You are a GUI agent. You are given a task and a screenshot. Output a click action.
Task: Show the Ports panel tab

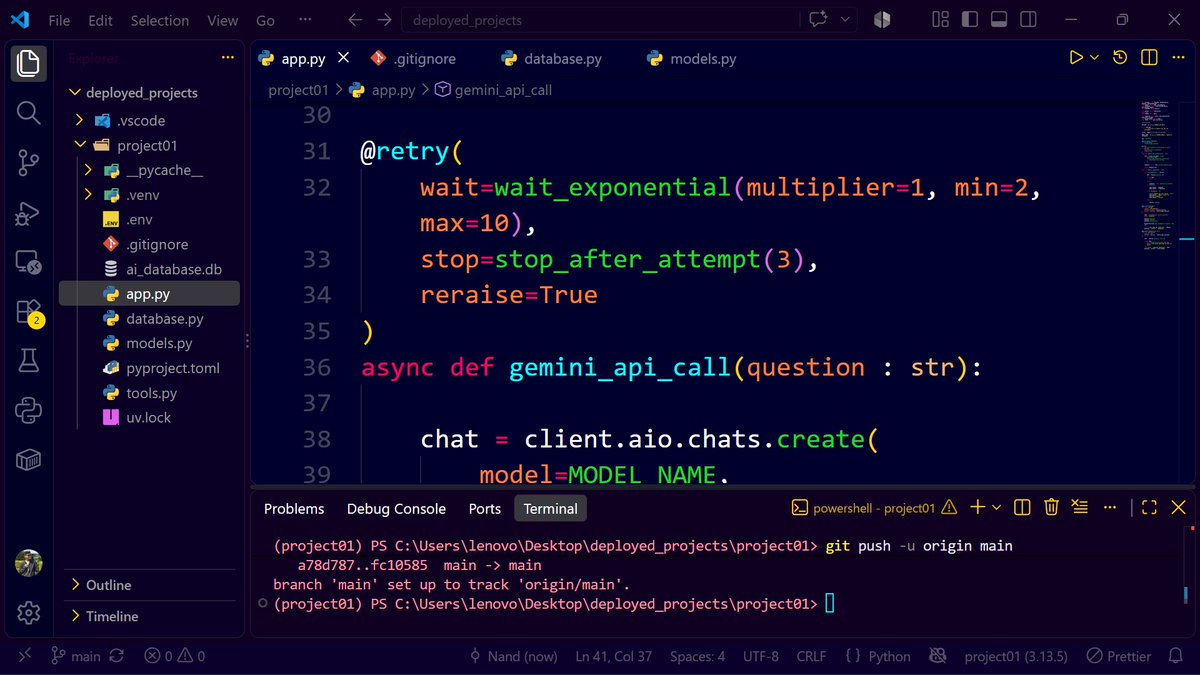pyautogui.click(x=485, y=509)
